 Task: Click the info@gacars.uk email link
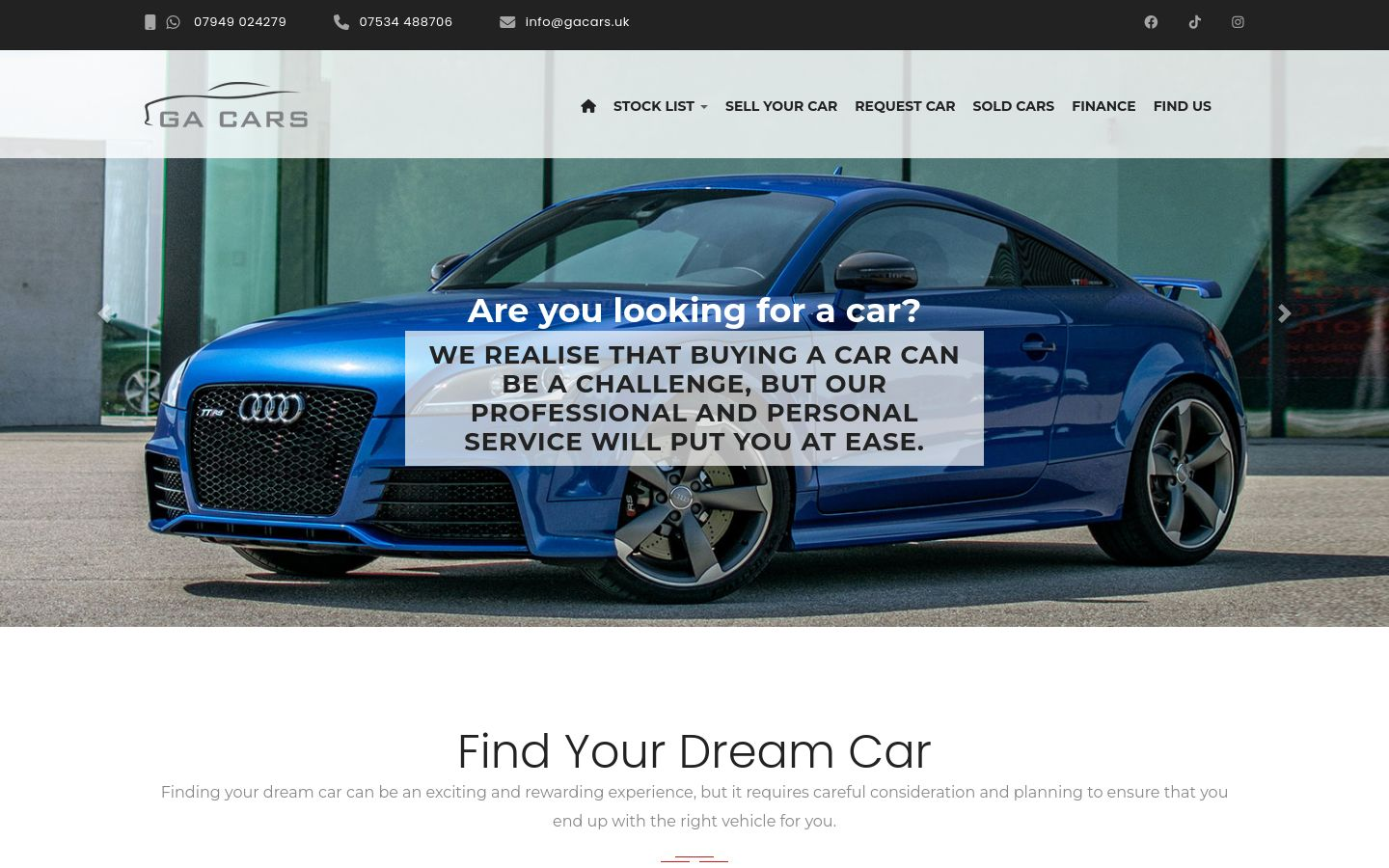pos(577,22)
